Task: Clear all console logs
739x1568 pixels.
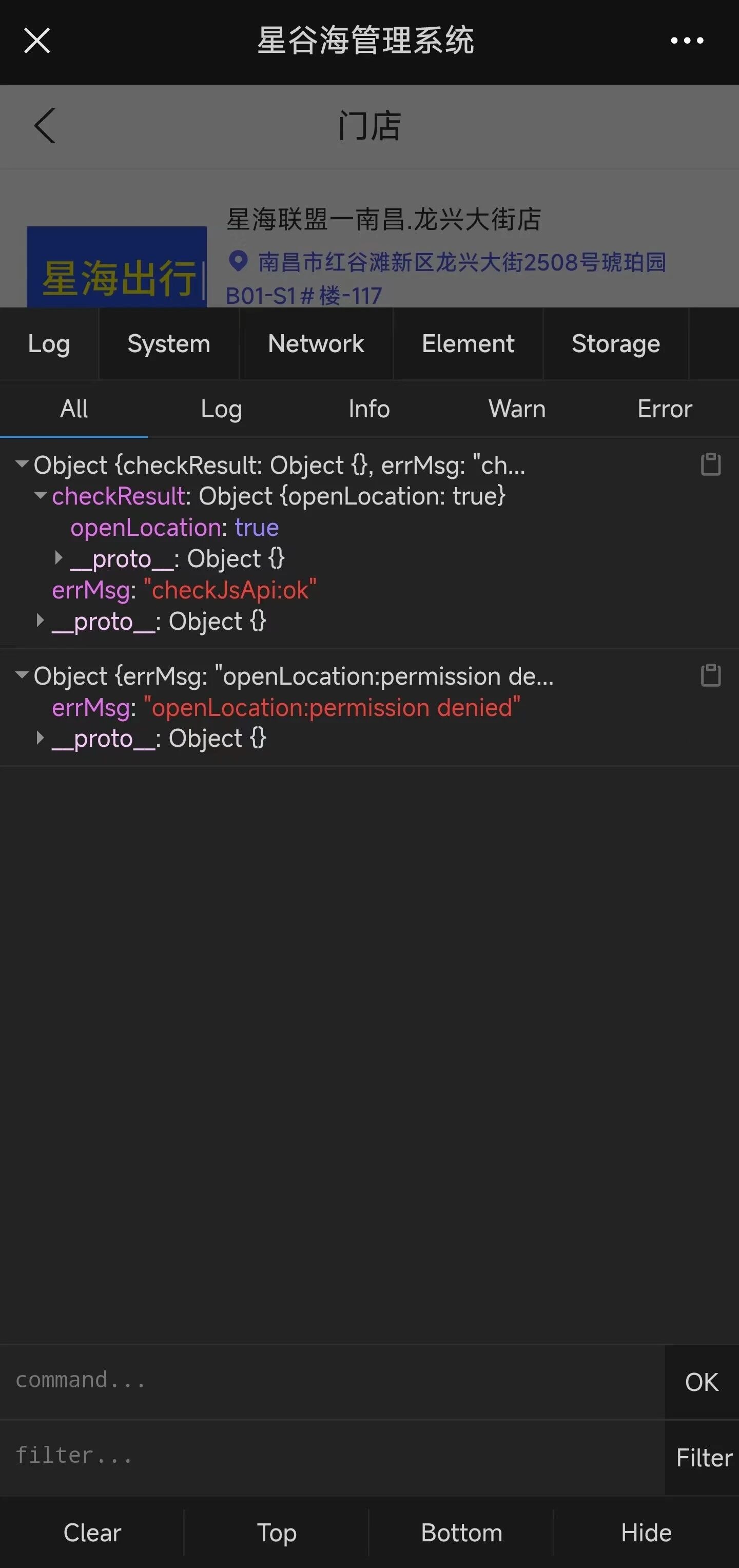Action: point(92,1533)
